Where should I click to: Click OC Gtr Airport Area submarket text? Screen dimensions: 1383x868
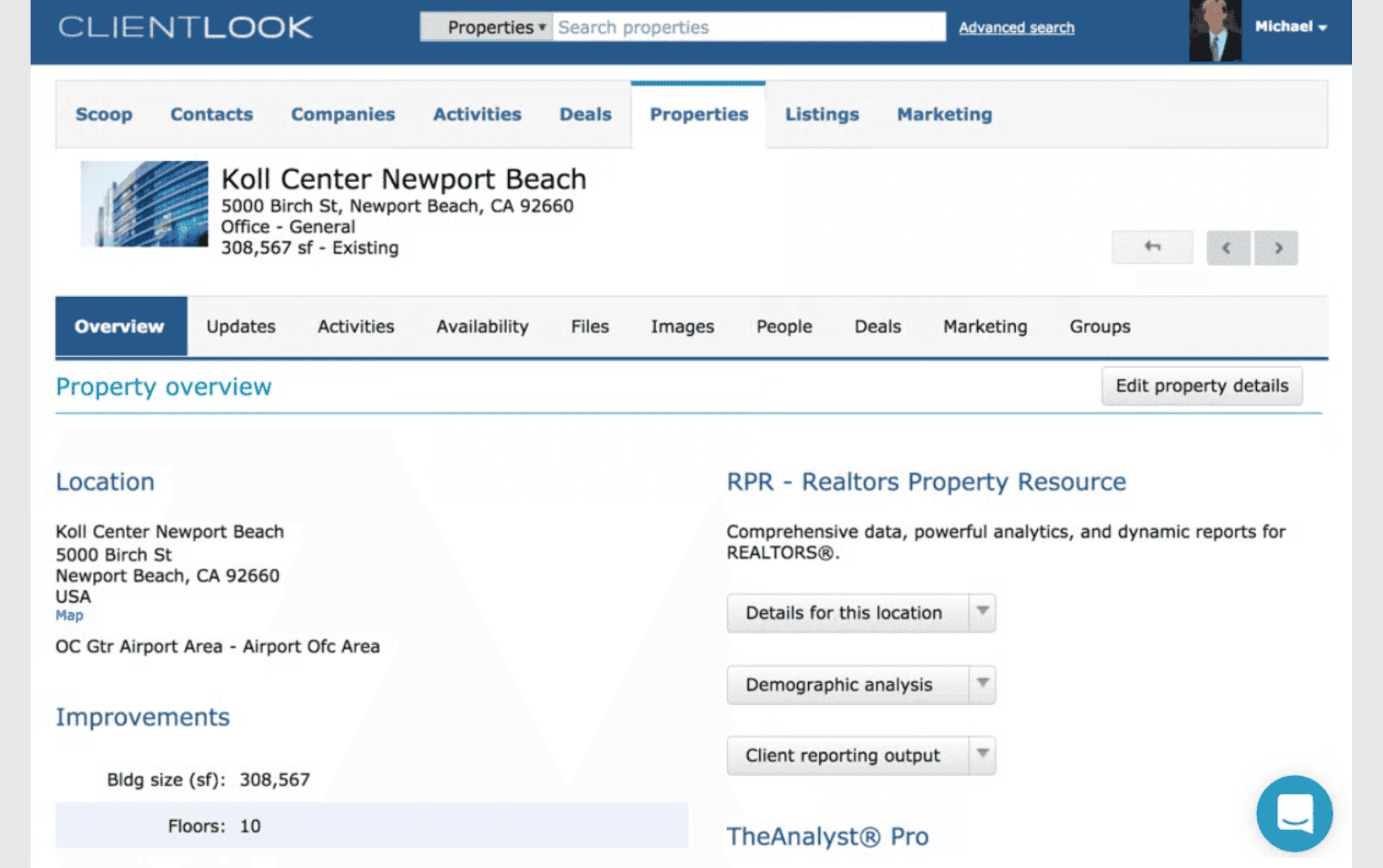click(x=218, y=646)
